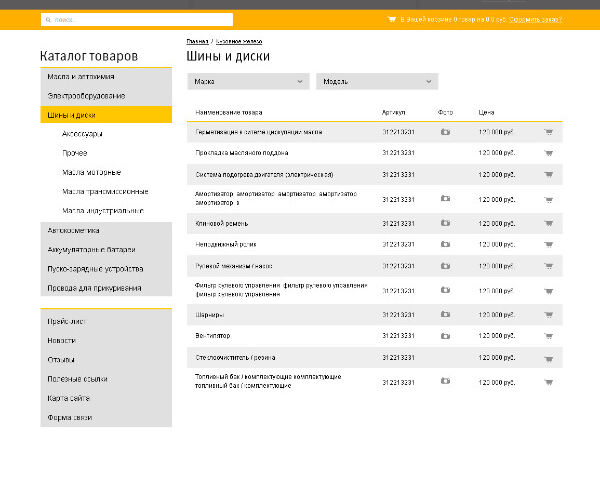This screenshot has height=480, width=600.
Task: Open the 'Новости' link
Action: click(62, 341)
